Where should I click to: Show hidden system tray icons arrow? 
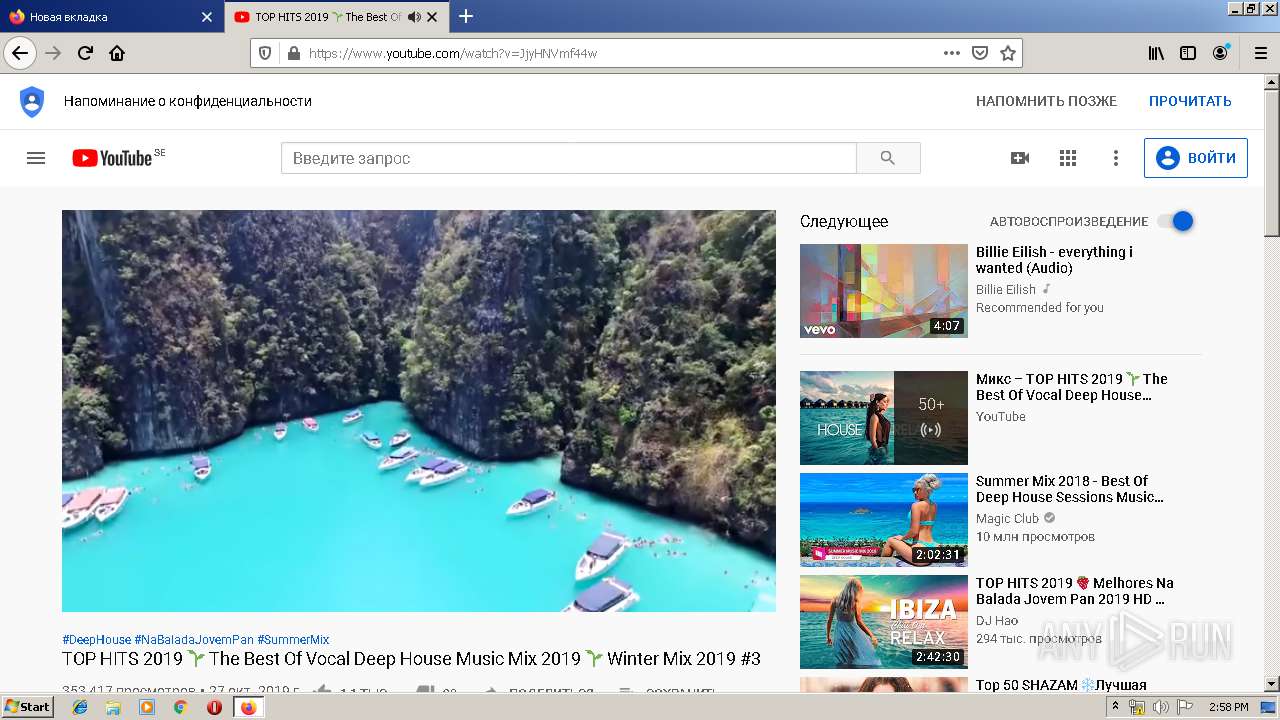pyautogui.click(x=1115, y=707)
